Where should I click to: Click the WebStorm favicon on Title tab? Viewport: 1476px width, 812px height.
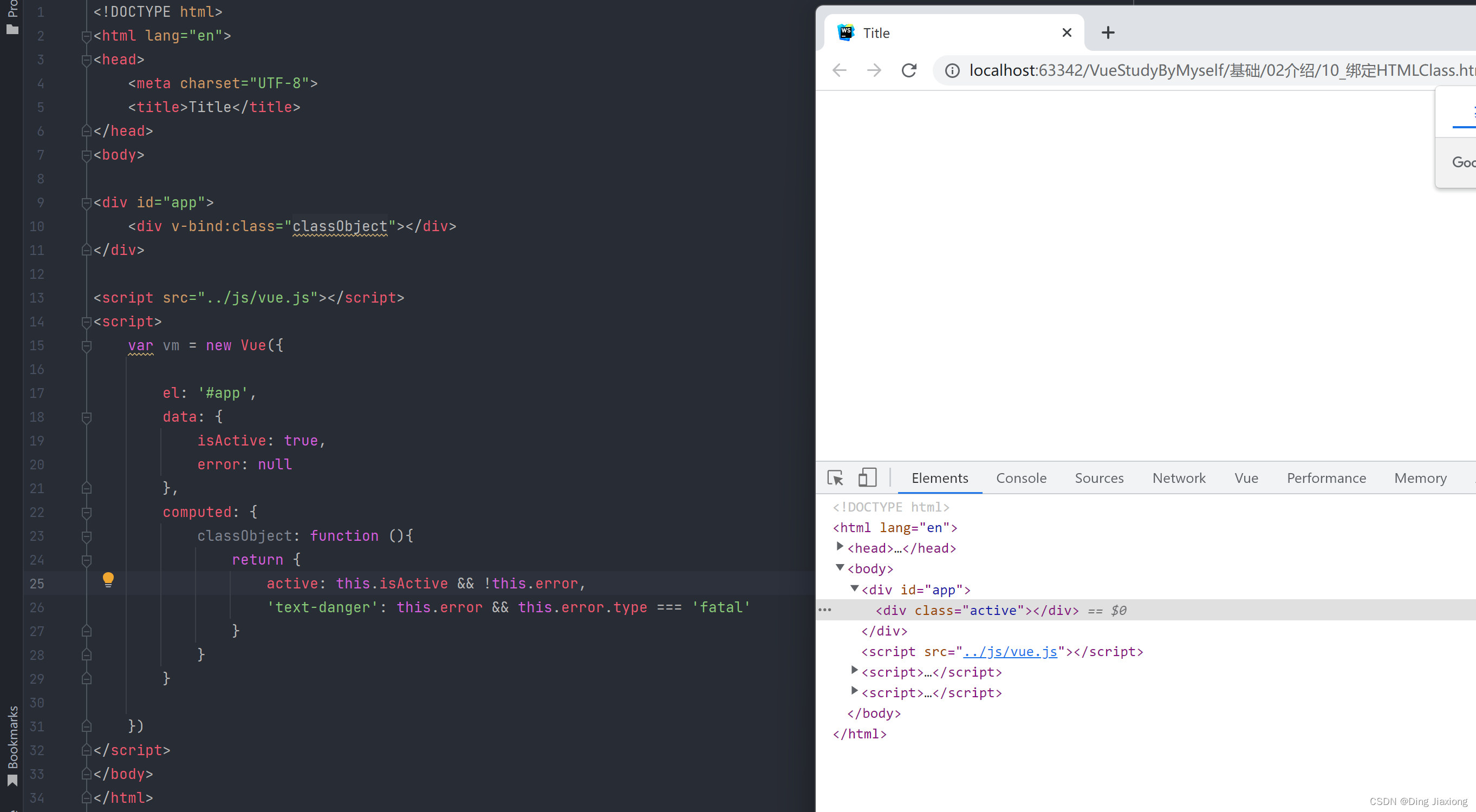click(x=846, y=32)
